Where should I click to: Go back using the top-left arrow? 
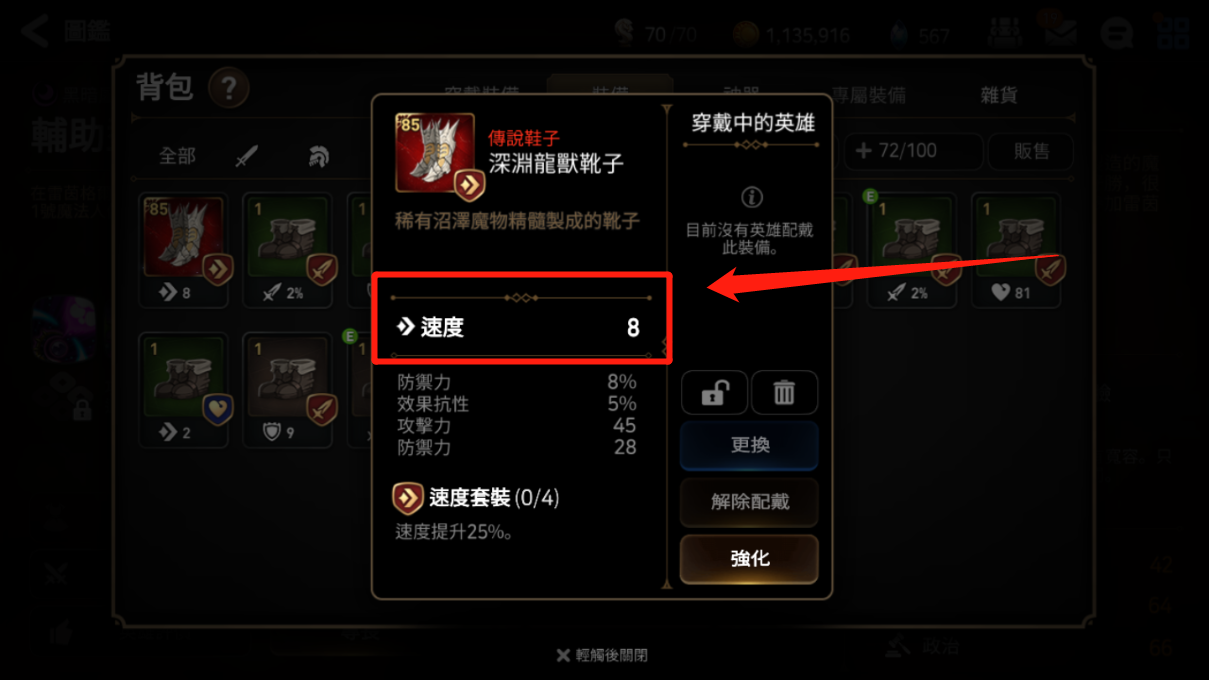pos(34,31)
